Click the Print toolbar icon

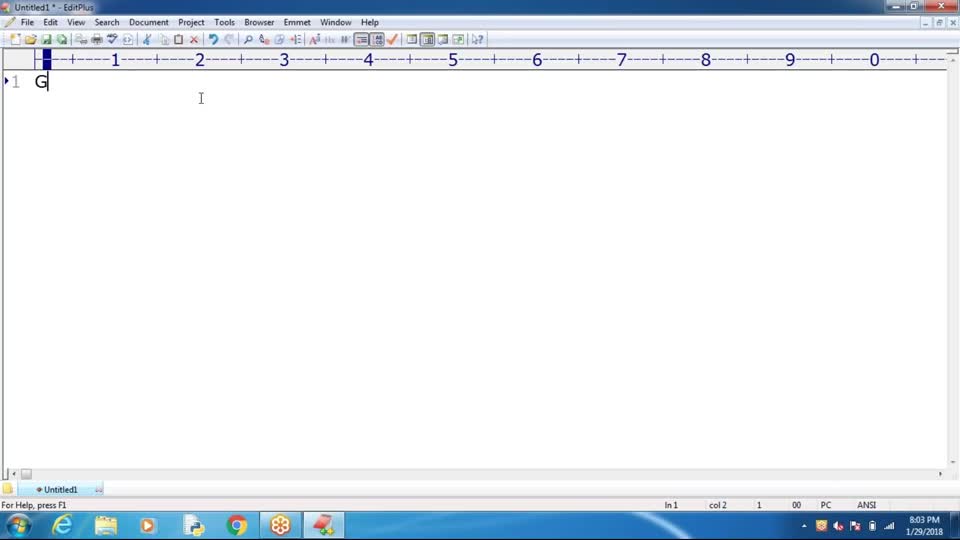pos(96,40)
